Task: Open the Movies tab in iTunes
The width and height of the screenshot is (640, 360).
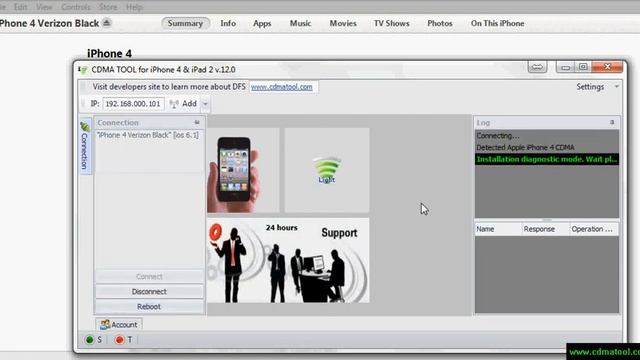Action: pyautogui.click(x=343, y=23)
